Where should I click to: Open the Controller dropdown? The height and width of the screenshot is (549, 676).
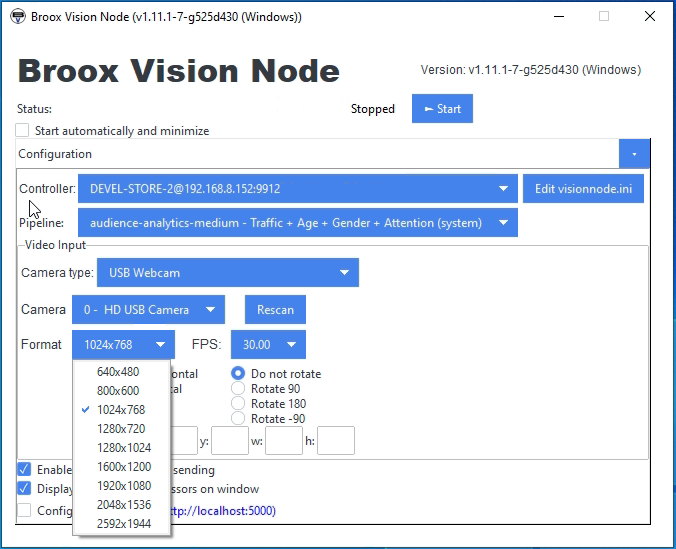click(x=297, y=188)
